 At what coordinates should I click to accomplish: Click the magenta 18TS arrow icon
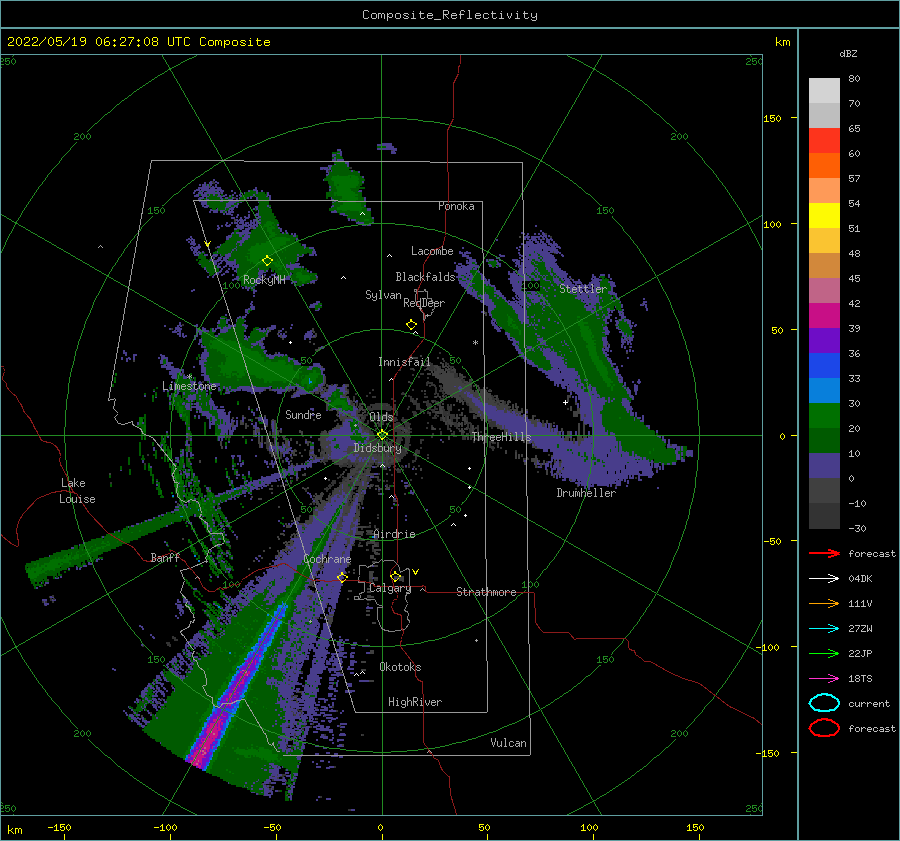click(824, 679)
